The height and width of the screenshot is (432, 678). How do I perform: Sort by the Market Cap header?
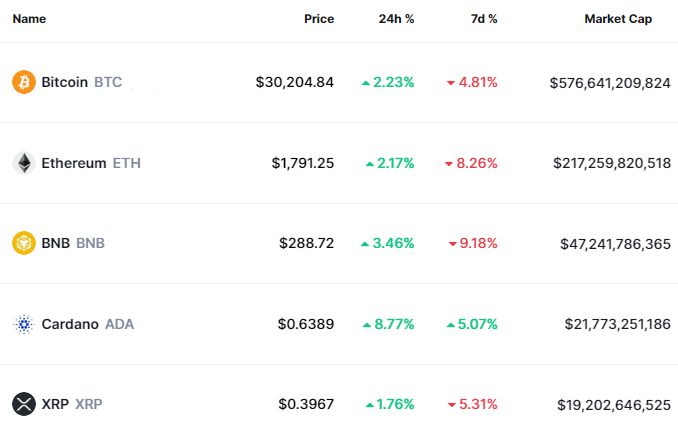[618, 19]
